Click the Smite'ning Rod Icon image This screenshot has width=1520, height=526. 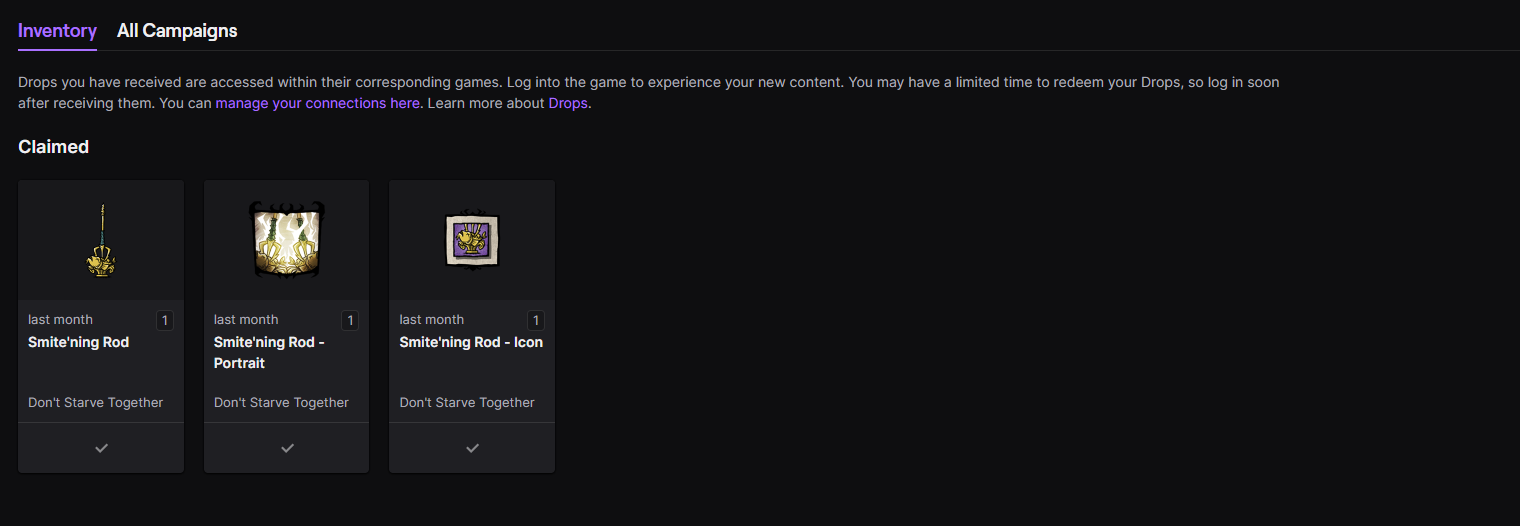pos(472,240)
